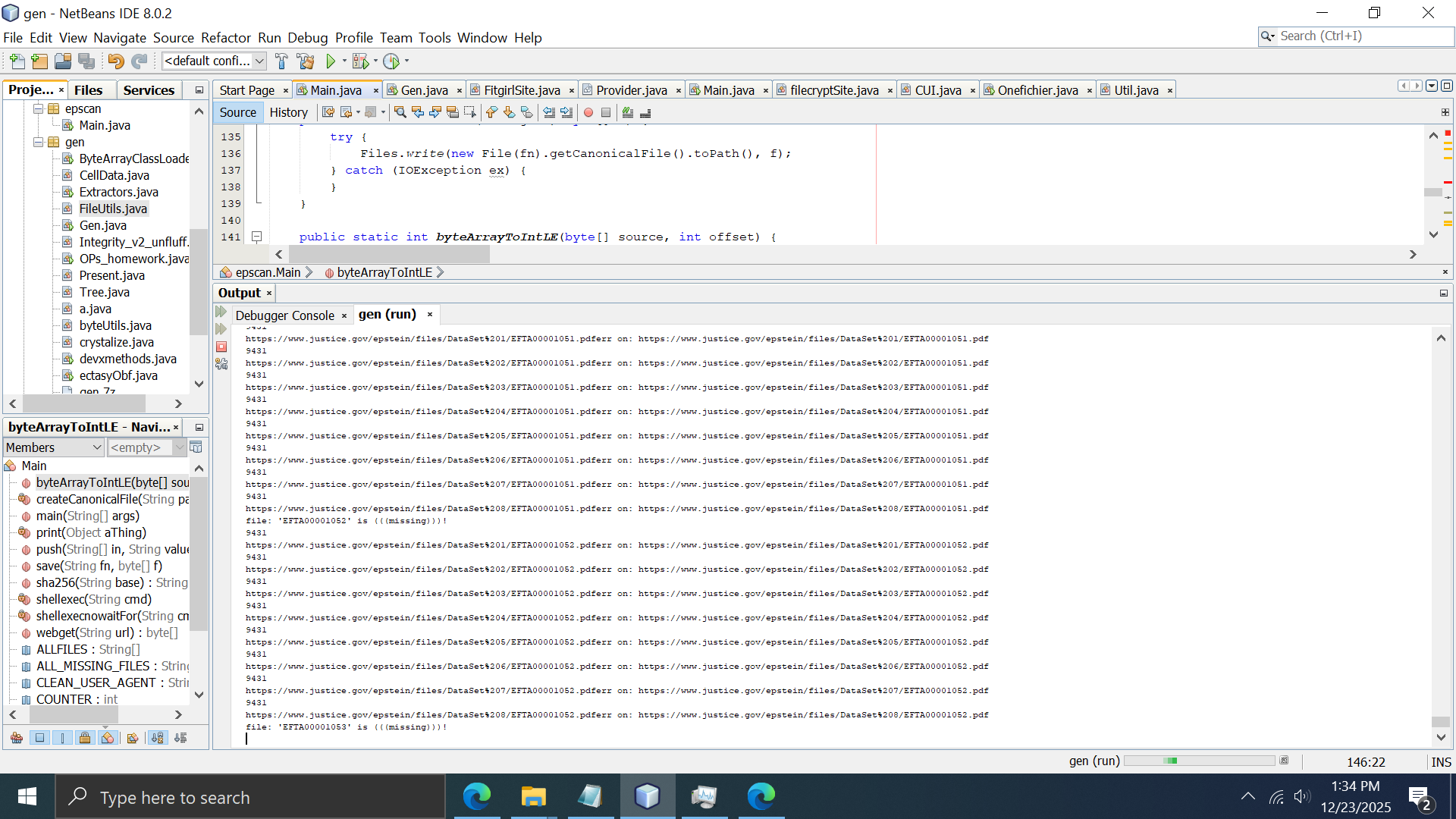The width and height of the screenshot is (1456, 819).
Task: Click the gen (run) progress bar
Action: point(1198,761)
